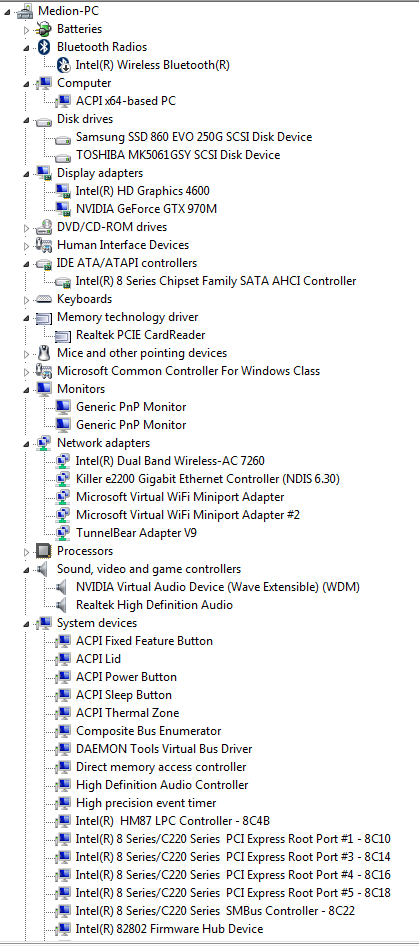Image resolution: width=419 pixels, height=946 pixels.
Task: Select ACPI Fixed Feature Button
Action: [144, 641]
